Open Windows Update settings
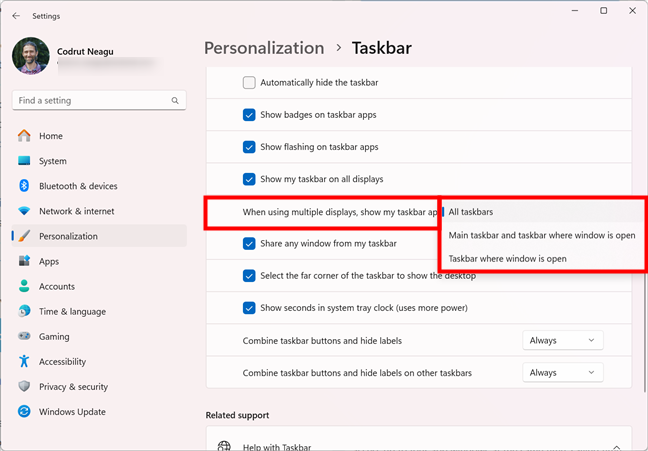Viewport: 648px width, 451px height. click(x=99, y=412)
